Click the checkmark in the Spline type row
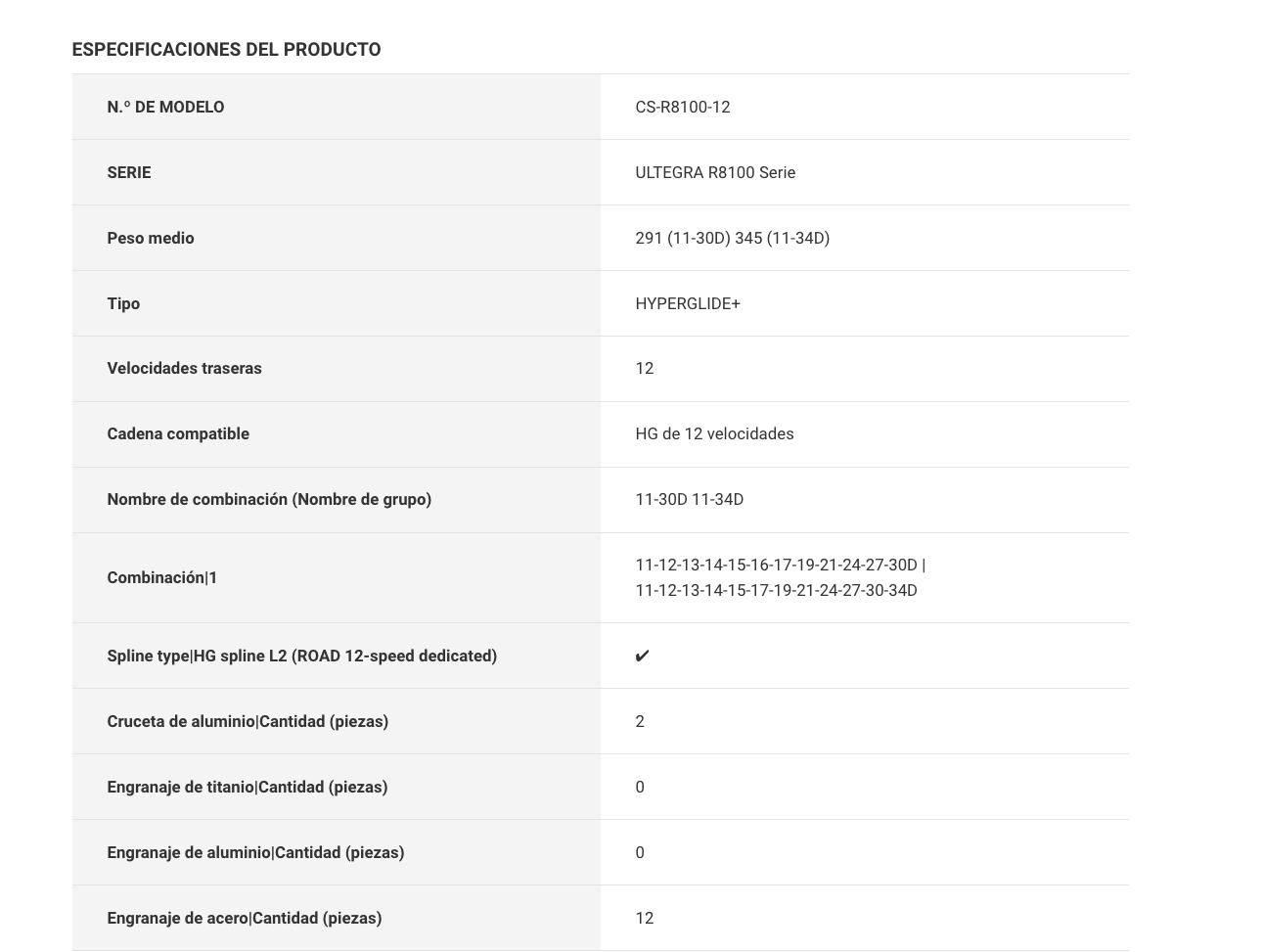 coord(642,657)
